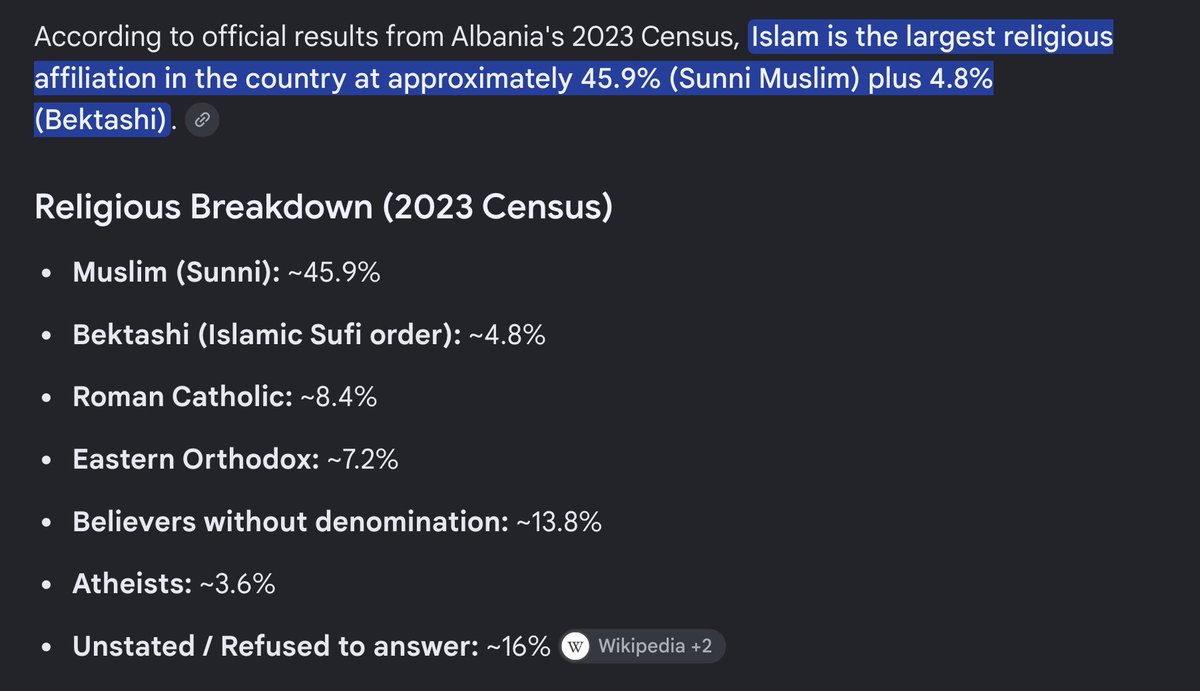This screenshot has width=1200, height=691.
Task: Click the "Atheists:" label
Action: (x=132, y=583)
